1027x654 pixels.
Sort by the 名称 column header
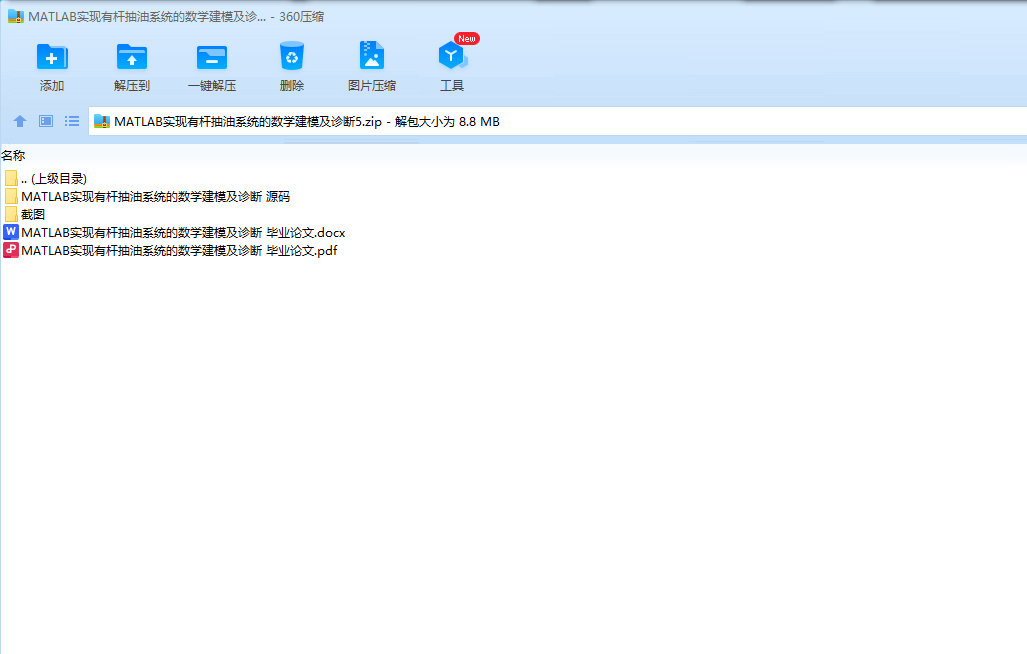13,156
